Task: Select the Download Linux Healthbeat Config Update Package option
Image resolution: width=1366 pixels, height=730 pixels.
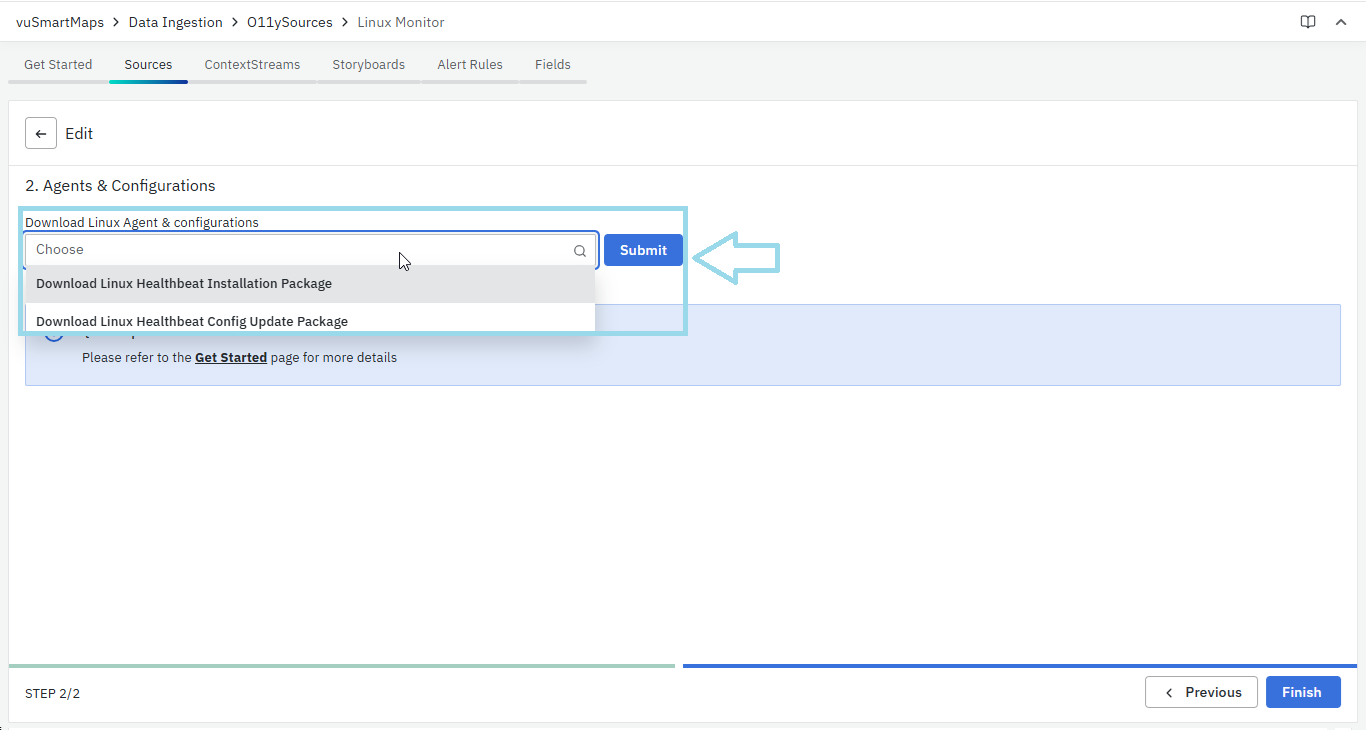Action: coord(191,321)
